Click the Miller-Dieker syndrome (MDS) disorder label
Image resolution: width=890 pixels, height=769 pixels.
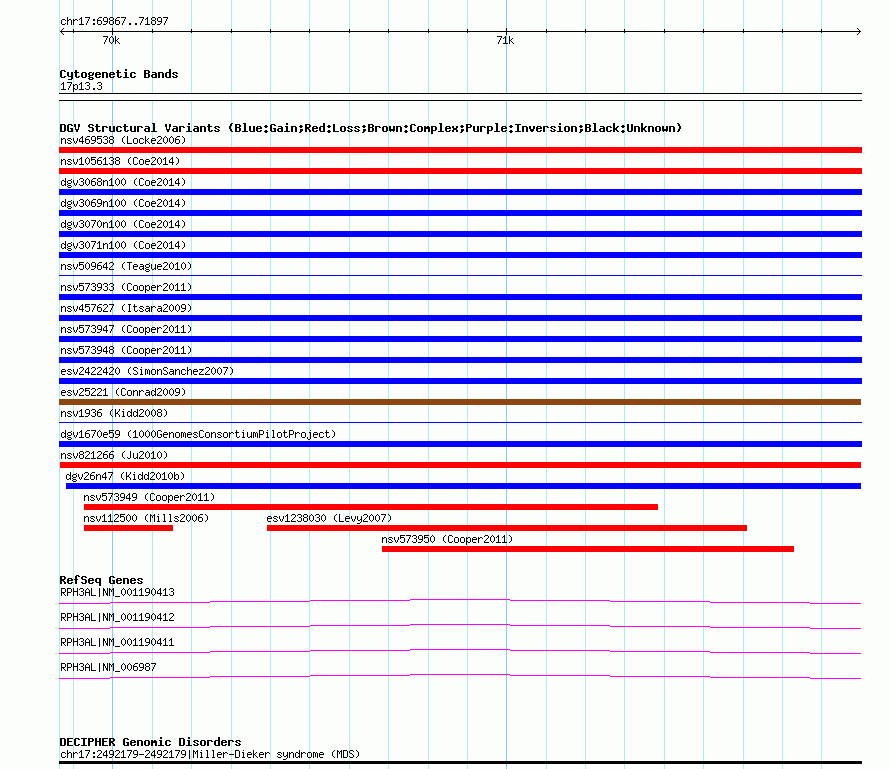click(x=210, y=754)
